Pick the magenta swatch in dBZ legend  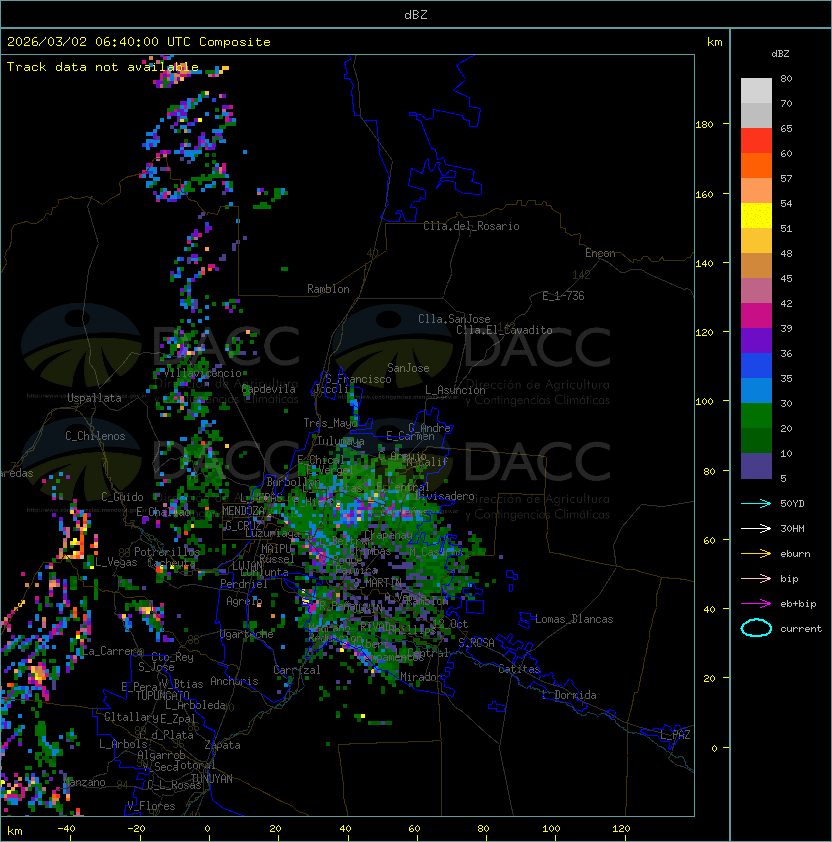[756, 316]
